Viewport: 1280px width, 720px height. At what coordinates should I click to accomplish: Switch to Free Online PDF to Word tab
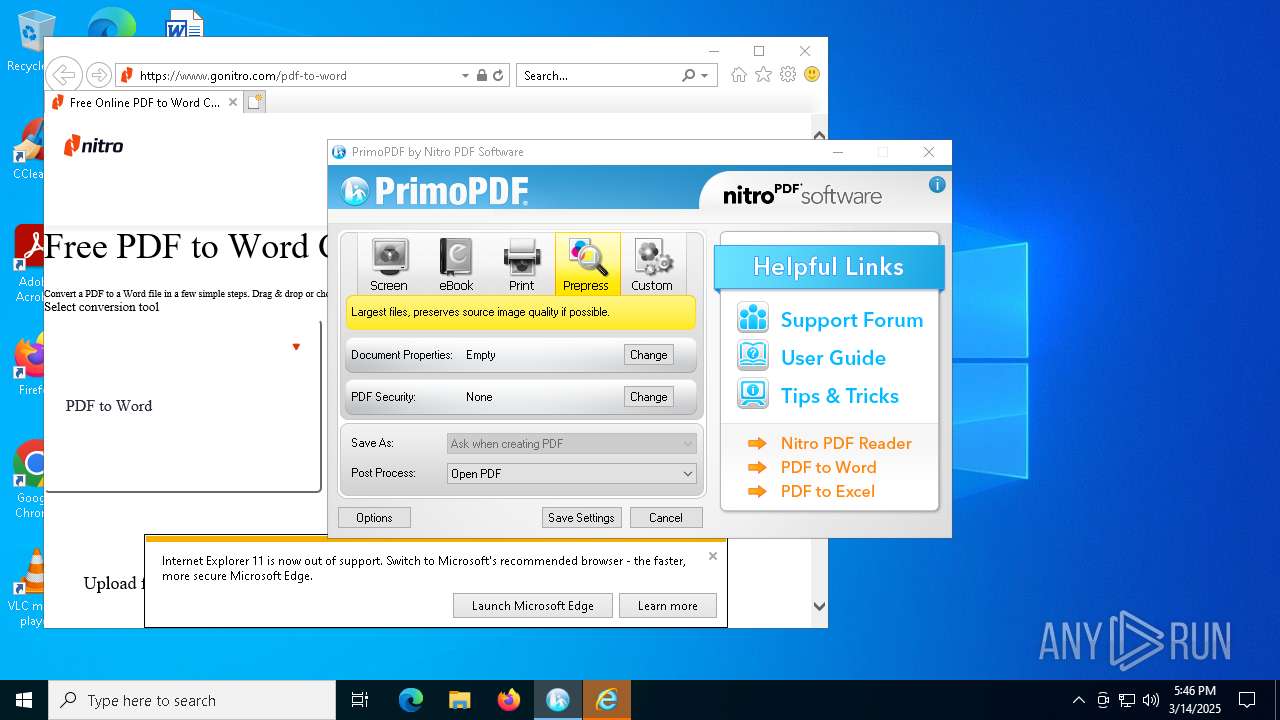tap(144, 102)
